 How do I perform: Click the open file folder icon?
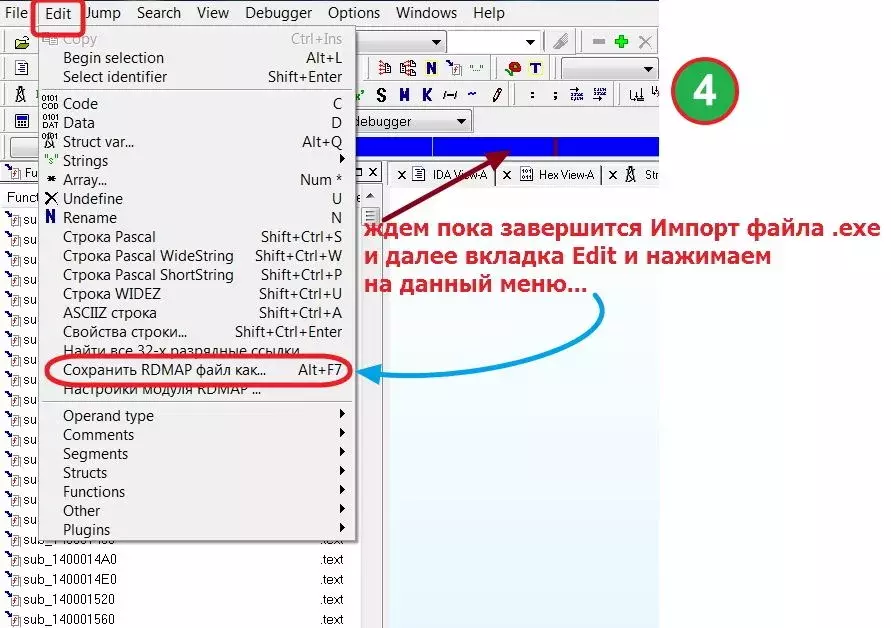(x=22, y=42)
